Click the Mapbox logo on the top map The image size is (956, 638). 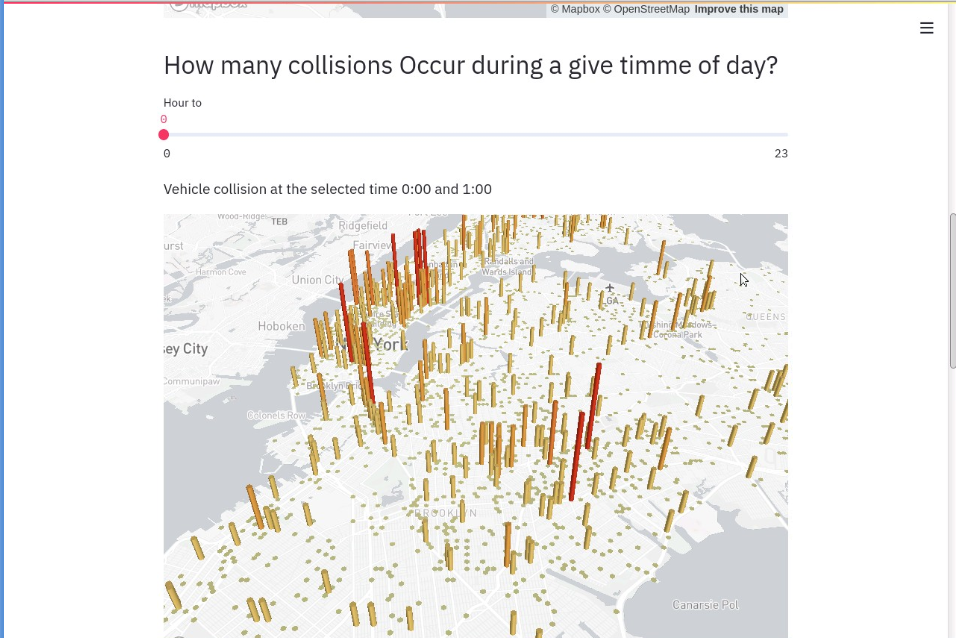tap(208, 6)
